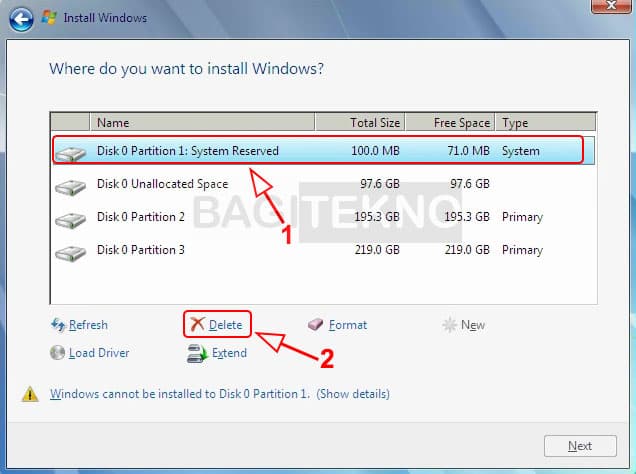Show details of the install warning

(x=353, y=394)
